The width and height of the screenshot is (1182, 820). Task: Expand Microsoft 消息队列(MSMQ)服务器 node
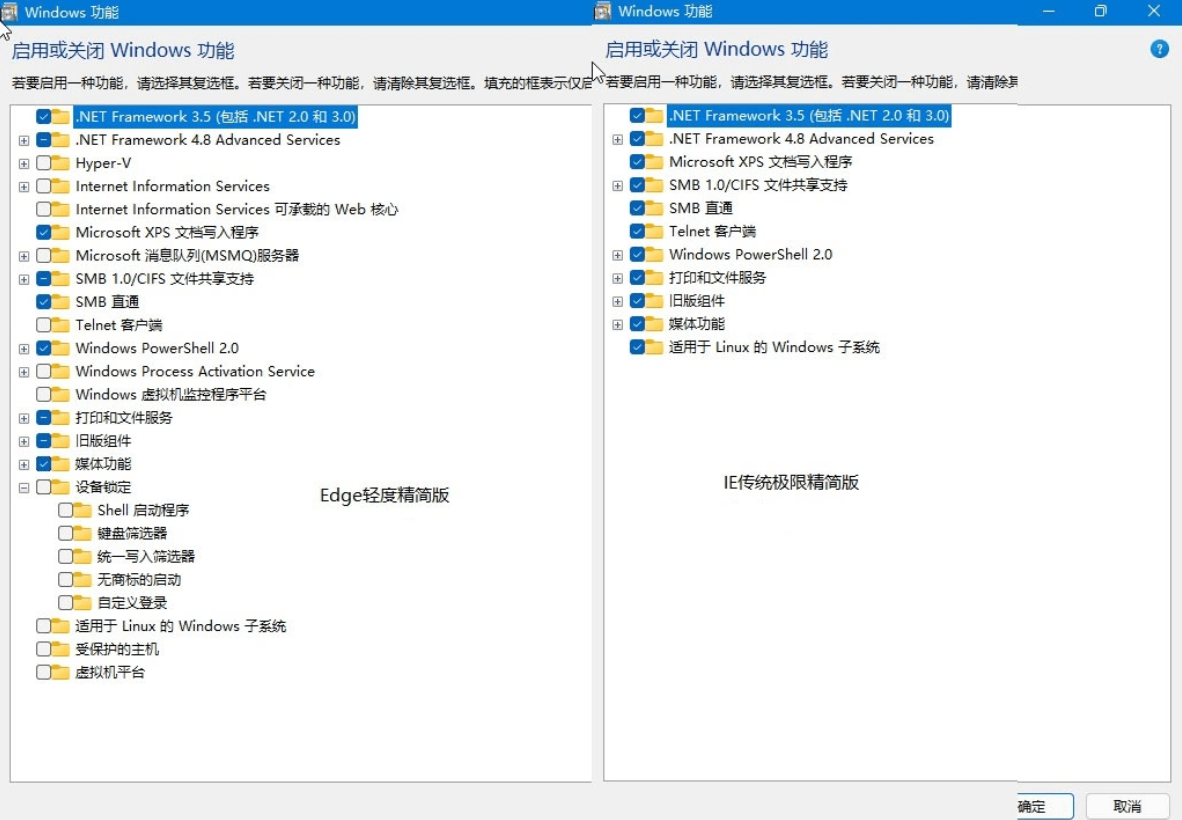point(24,256)
